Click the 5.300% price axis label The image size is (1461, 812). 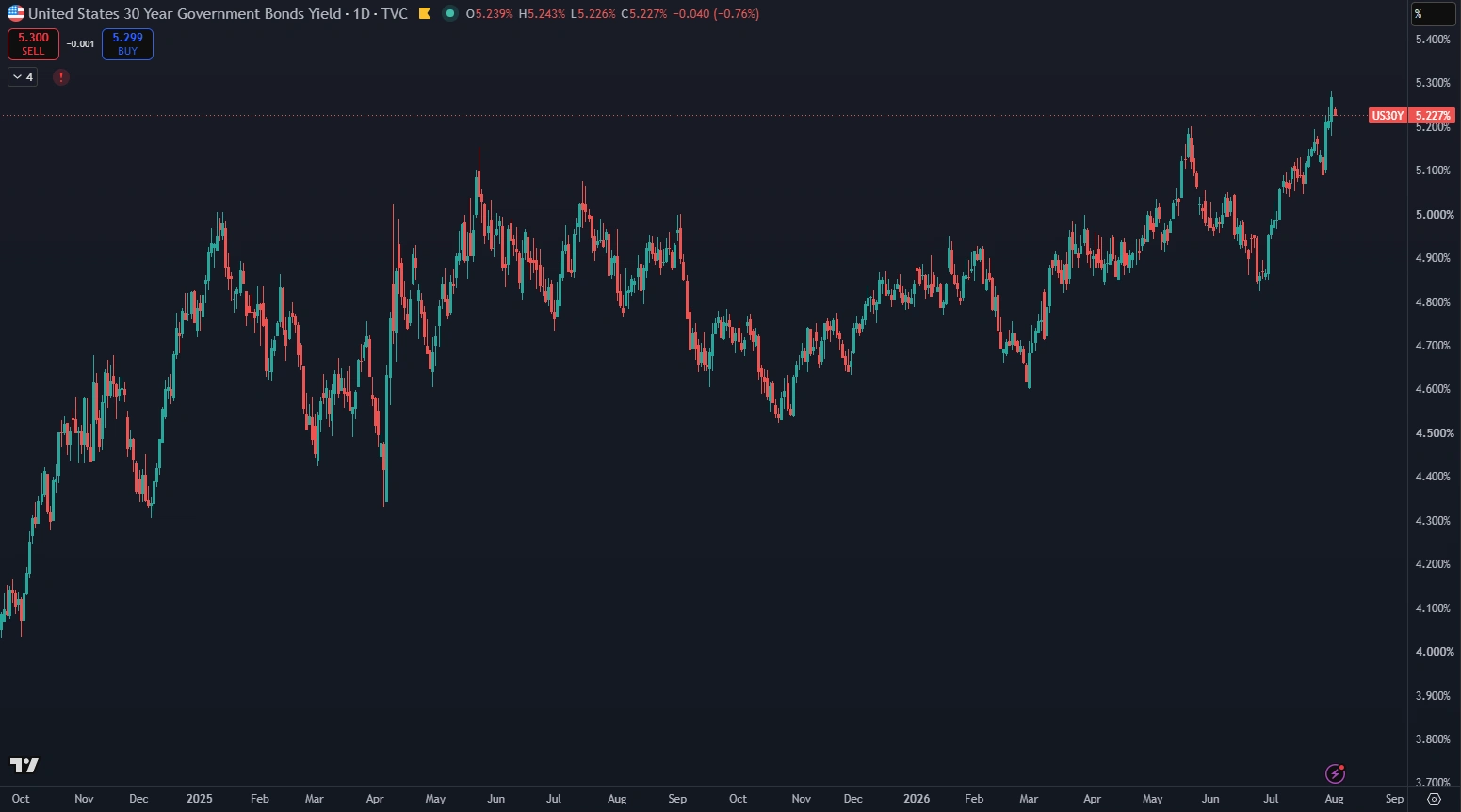[x=1433, y=83]
